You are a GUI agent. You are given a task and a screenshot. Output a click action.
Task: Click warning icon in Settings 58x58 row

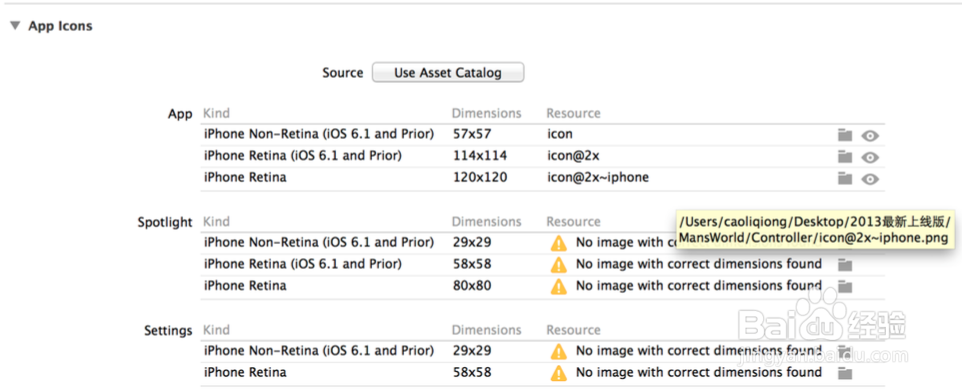tap(558, 373)
